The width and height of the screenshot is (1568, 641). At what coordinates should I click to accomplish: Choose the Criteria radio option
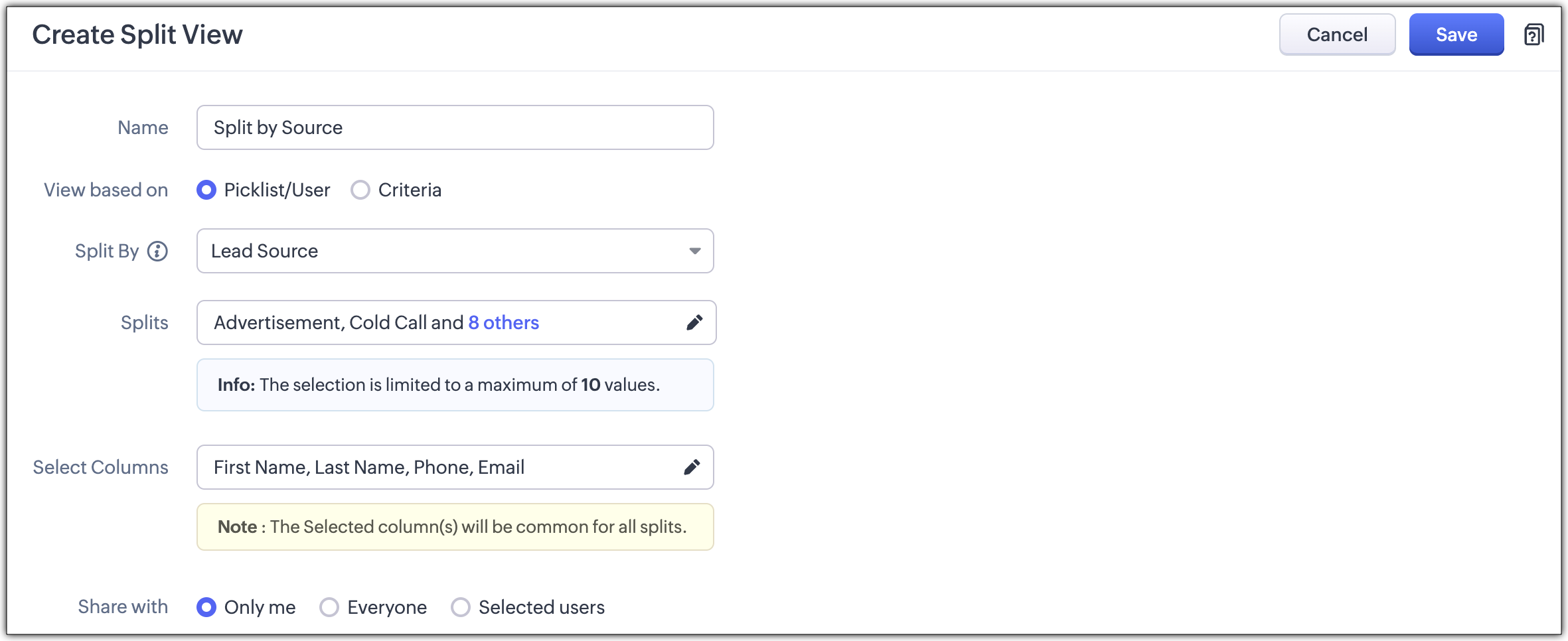tap(360, 190)
